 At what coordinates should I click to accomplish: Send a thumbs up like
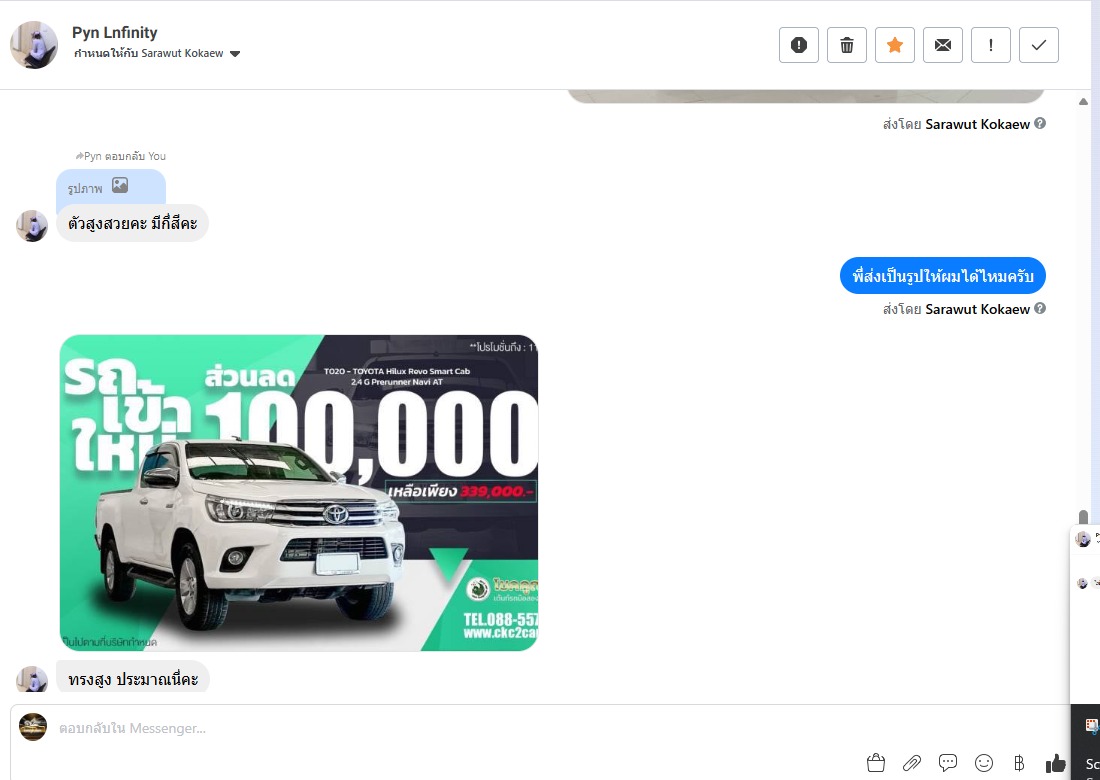1055,762
